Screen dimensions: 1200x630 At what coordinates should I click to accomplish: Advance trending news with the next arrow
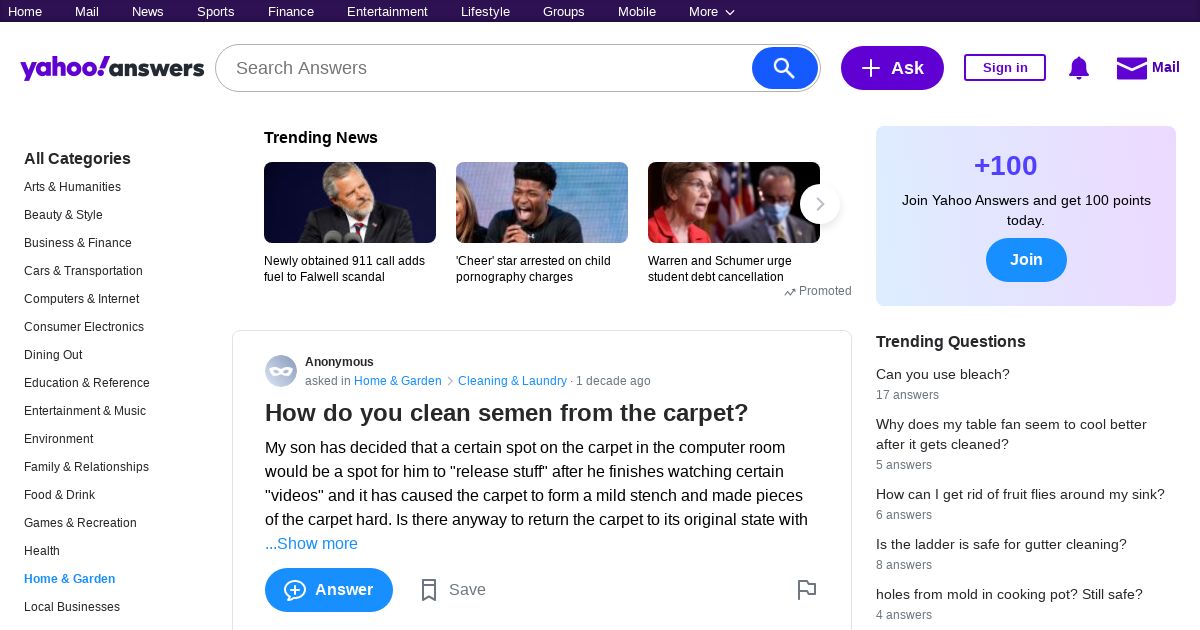point(820,204)
